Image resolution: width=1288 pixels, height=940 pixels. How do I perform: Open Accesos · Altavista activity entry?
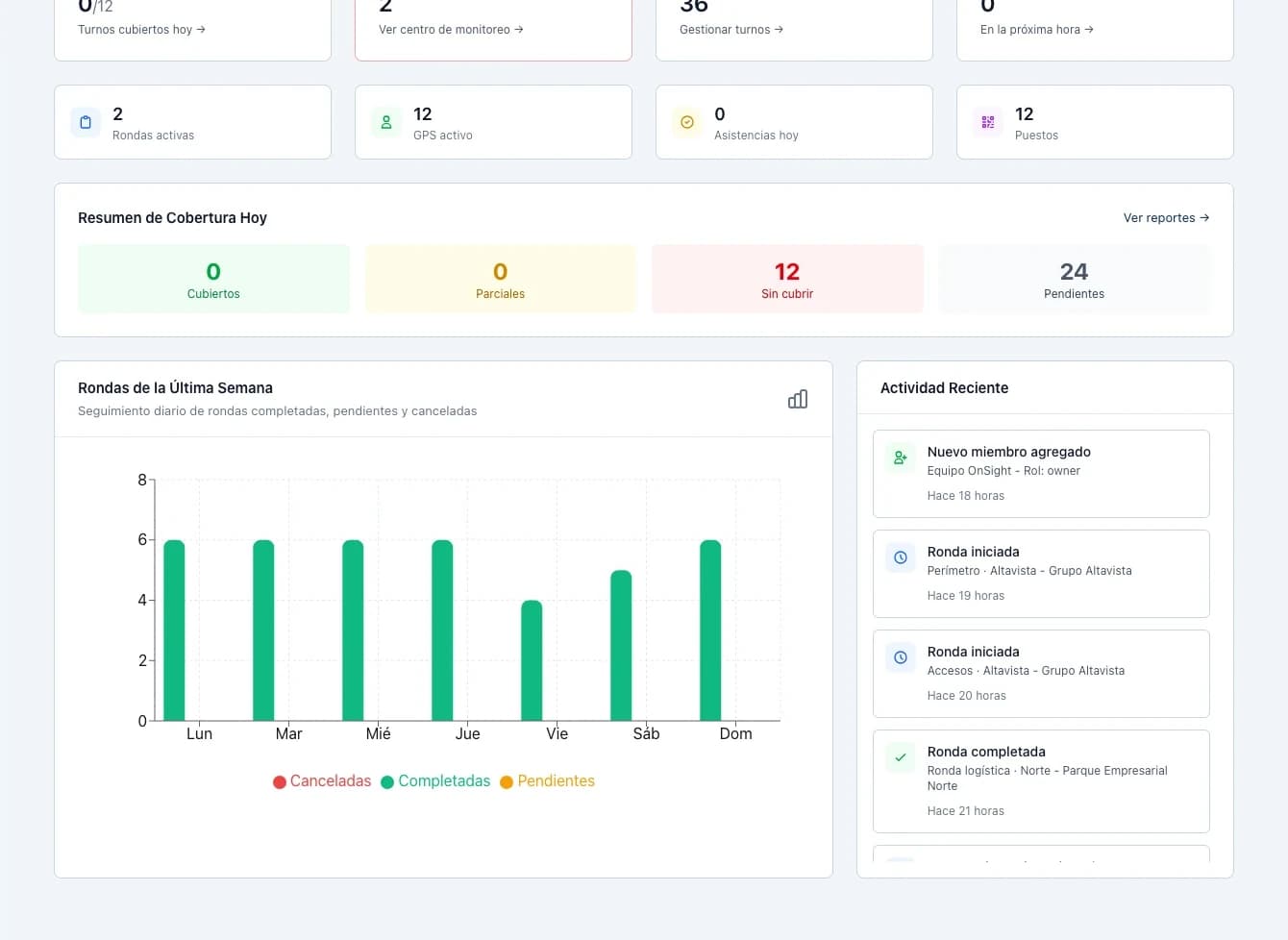(x=1041, y=674)
